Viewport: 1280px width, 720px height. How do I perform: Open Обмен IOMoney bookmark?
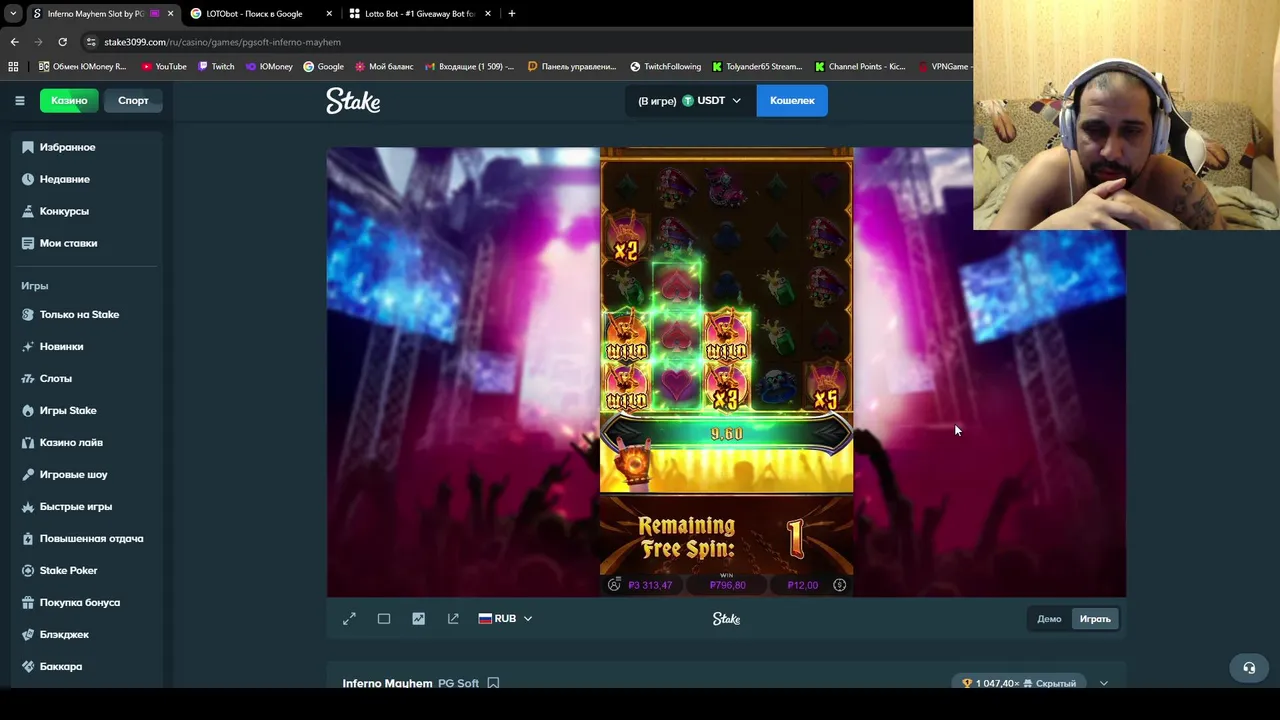pos(82,66)
